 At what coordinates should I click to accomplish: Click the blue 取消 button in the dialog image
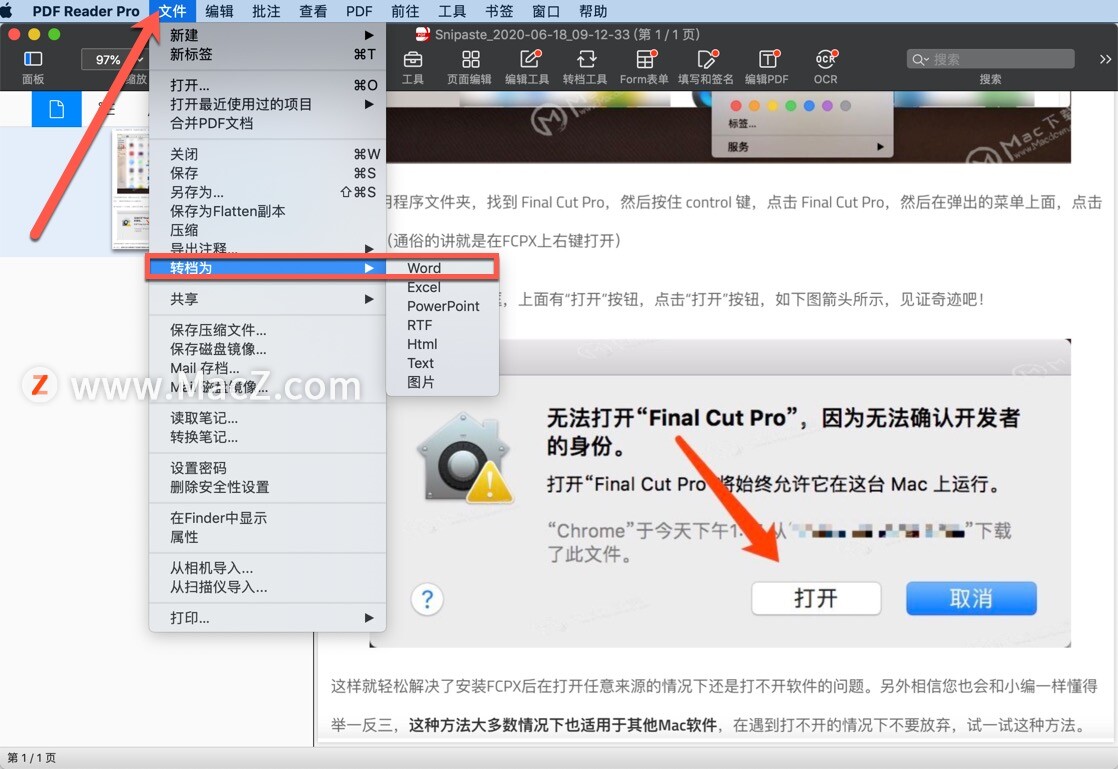[971, 598]
